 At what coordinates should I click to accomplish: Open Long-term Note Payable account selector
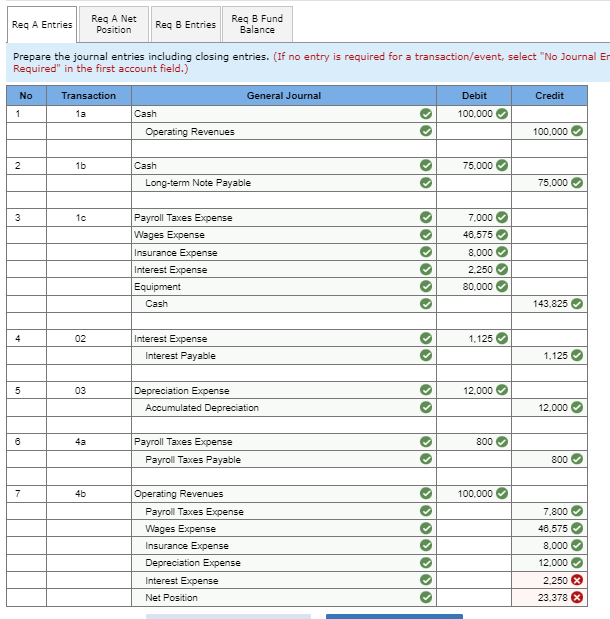click(284, 183)
